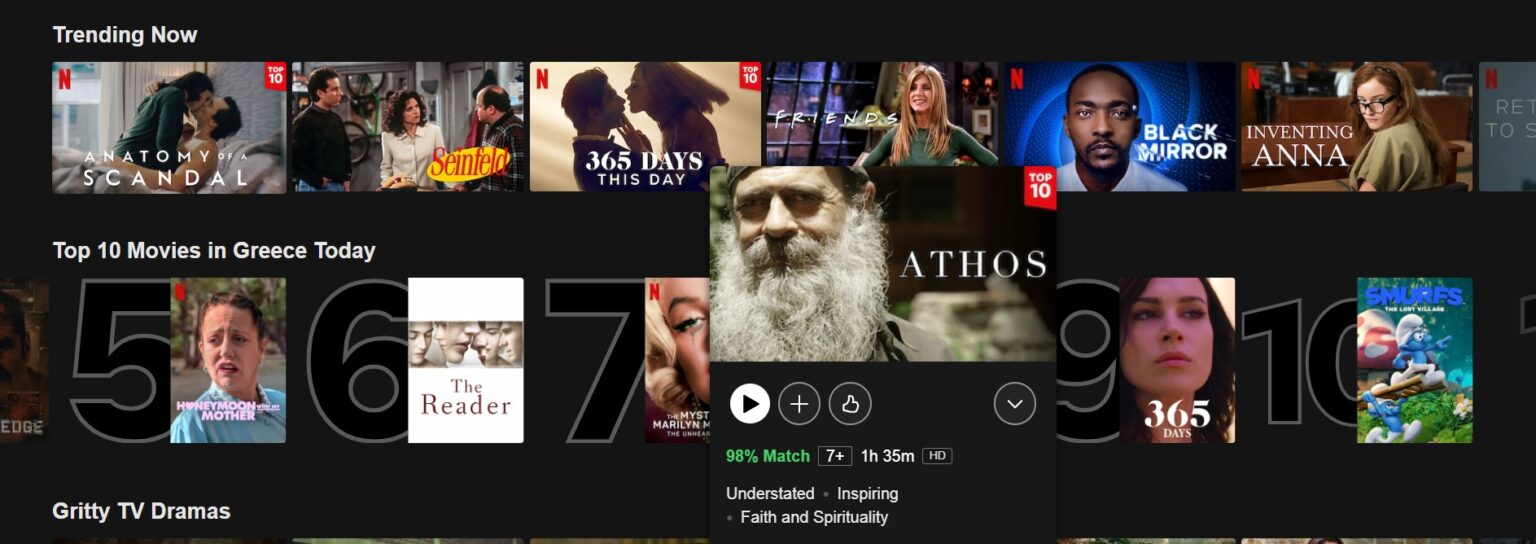The height and width of the screenshot is (544, 1536).
Task: Play the Athos movie
Action: pos(749,404)
